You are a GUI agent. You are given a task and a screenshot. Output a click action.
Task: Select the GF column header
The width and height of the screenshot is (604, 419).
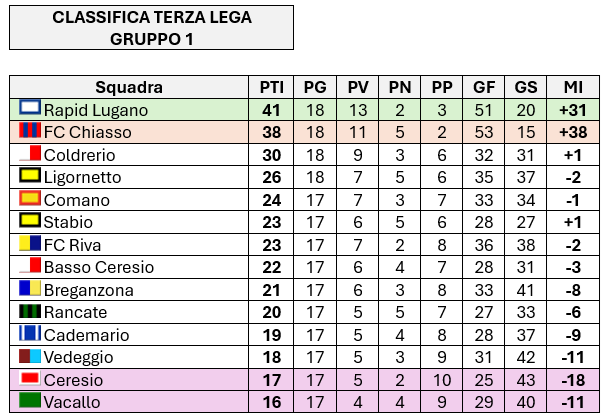pos(484,87)
